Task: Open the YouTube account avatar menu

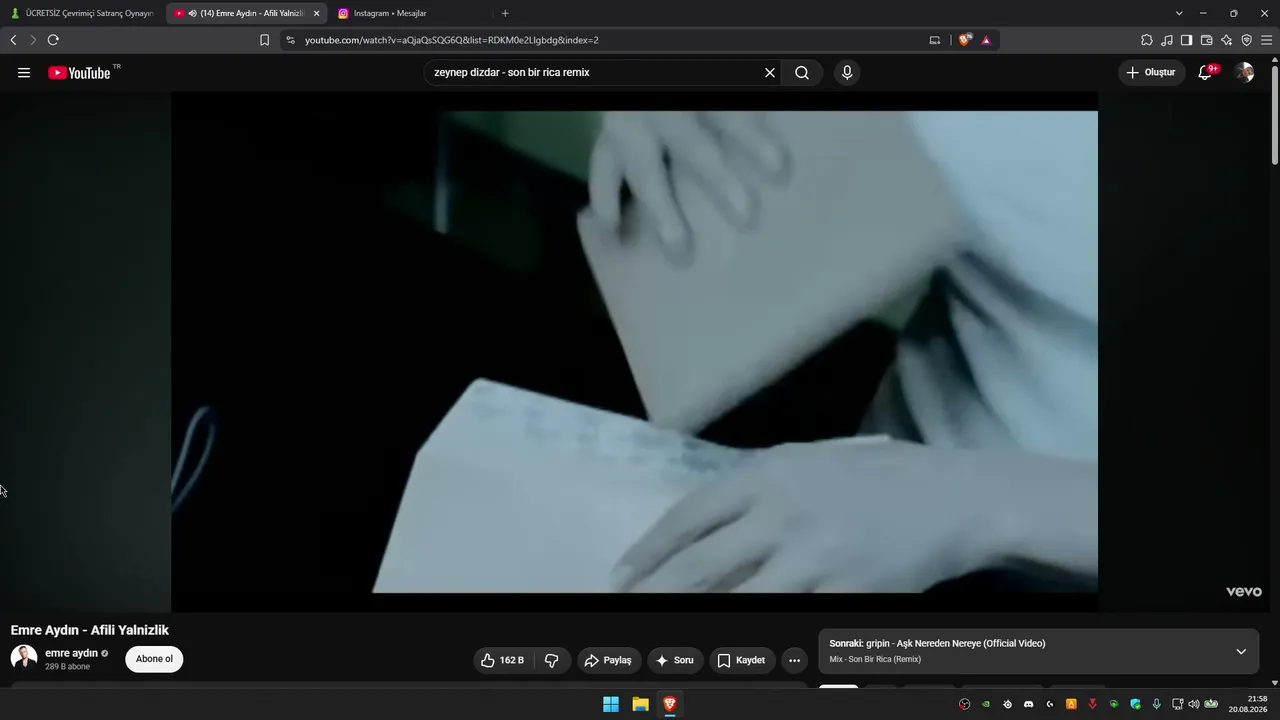Action: [x=1244, y=72]
